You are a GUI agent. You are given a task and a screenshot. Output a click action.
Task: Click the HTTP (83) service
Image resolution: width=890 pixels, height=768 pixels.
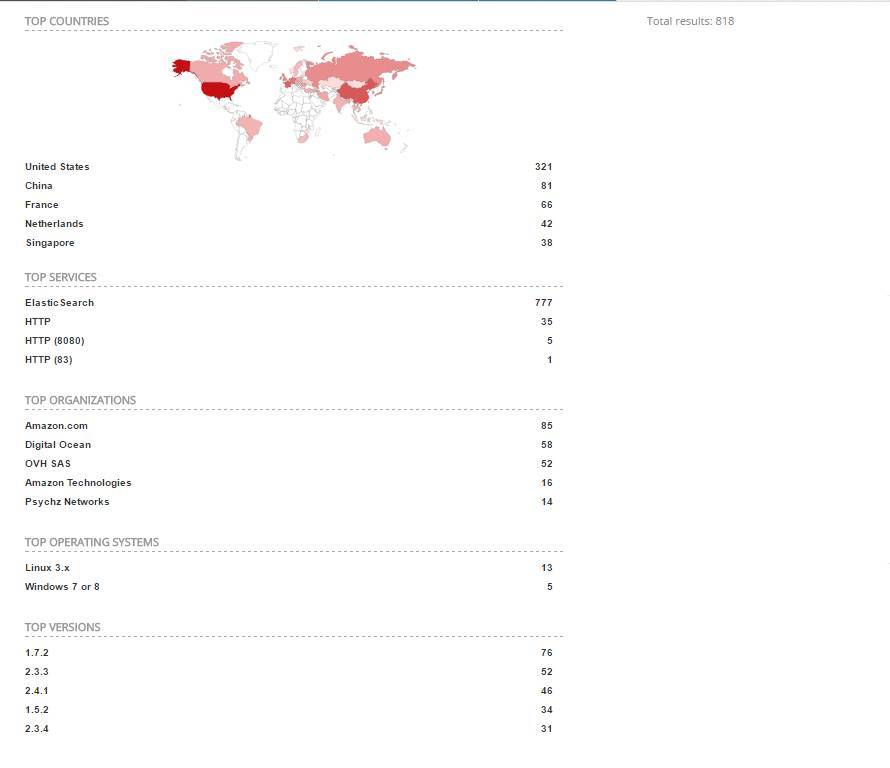[48, 360]
